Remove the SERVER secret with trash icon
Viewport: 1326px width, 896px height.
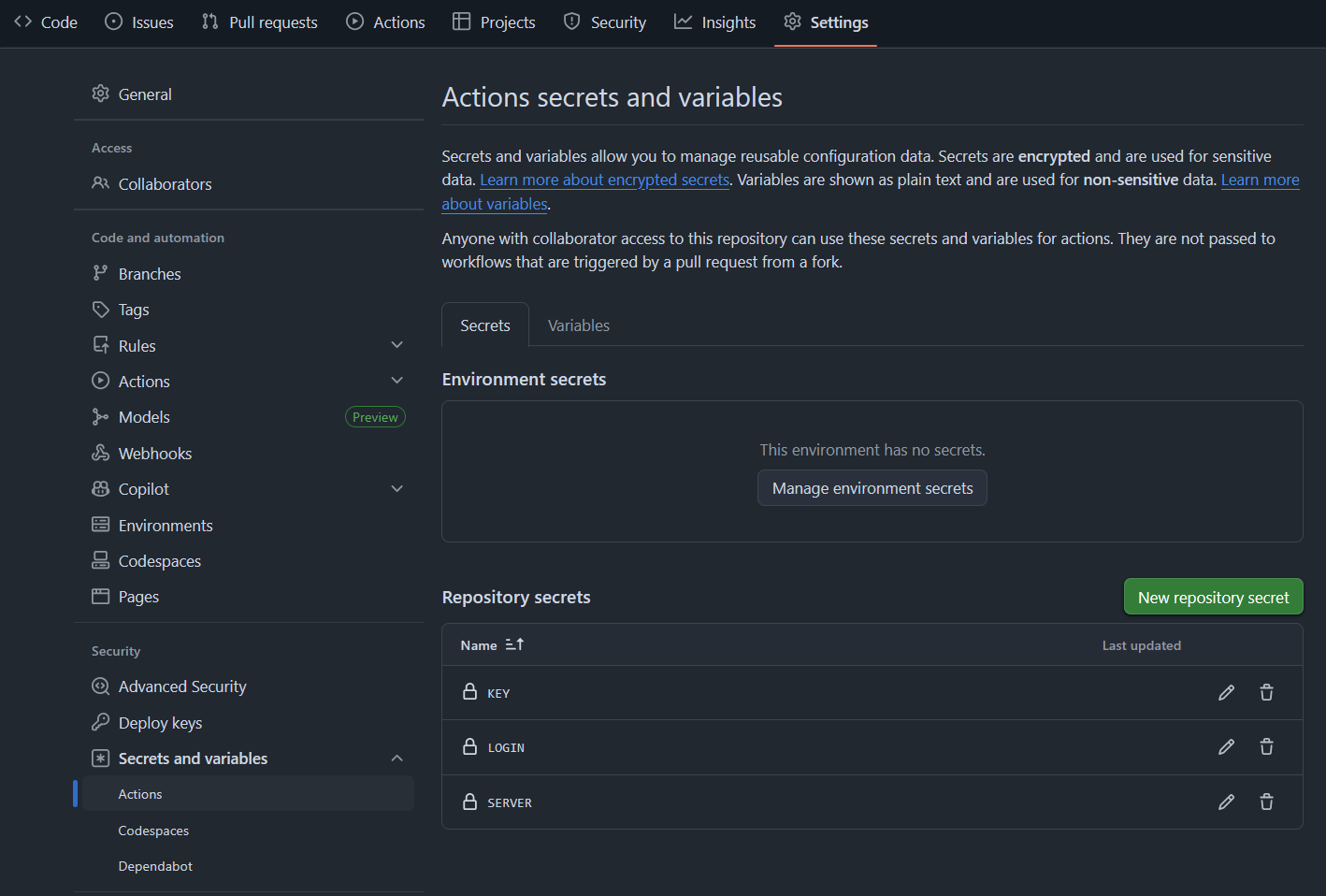(1266, 802)
